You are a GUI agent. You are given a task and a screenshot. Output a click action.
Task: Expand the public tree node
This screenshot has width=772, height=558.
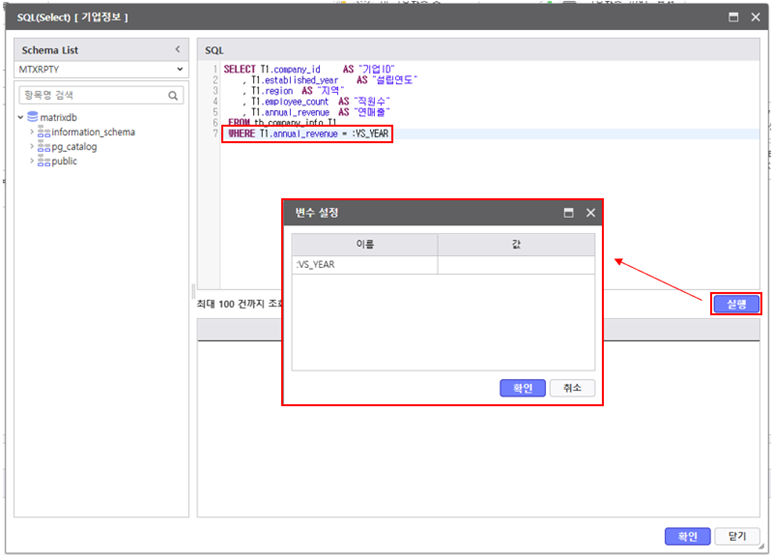(x=31, y=161)
